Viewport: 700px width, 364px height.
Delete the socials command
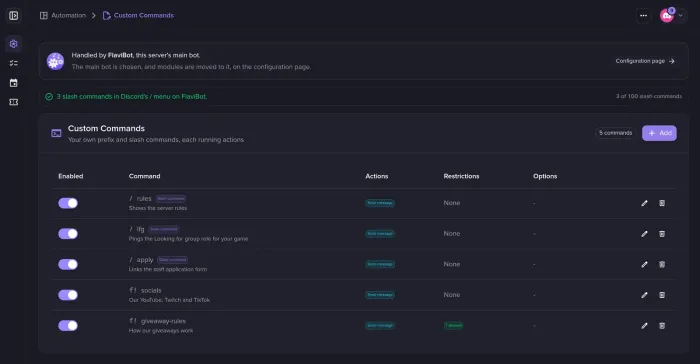coord(662,295)
